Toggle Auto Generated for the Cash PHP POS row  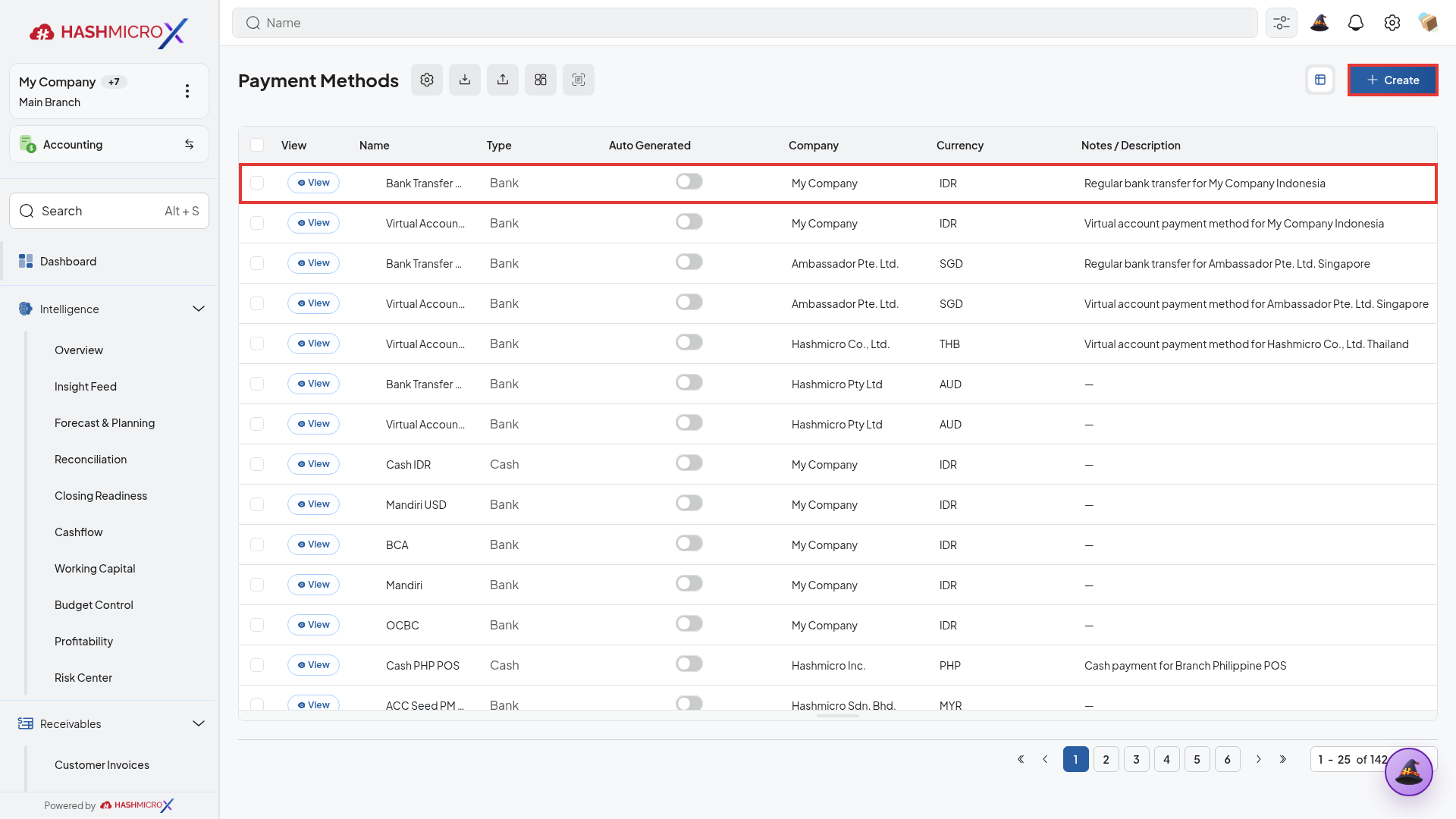pyautogui.click(x=689, y=664)
